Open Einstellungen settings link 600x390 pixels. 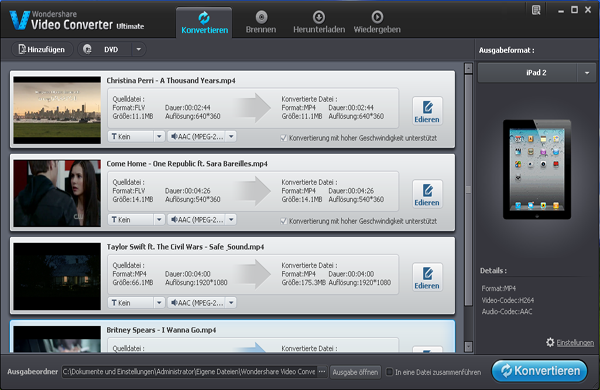(575, 343)
